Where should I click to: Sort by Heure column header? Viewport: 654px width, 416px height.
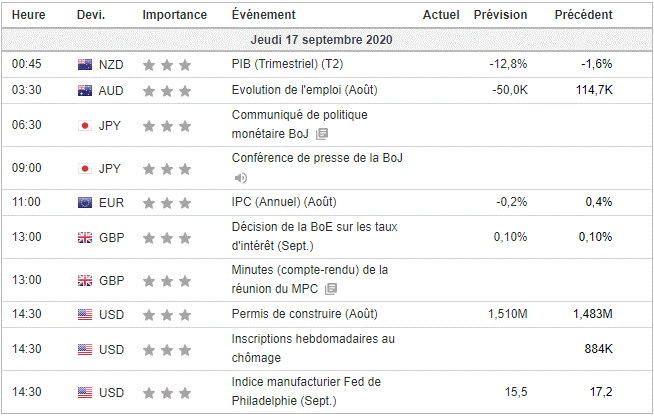(28, 15)
